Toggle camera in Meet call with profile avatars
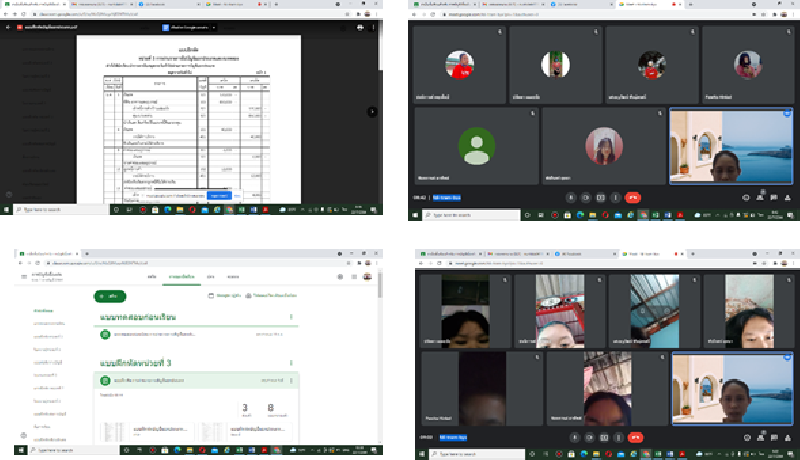Image resolution: width=800 pixels, height=460 pixels. pyautogui.click(x=586, y=198)
